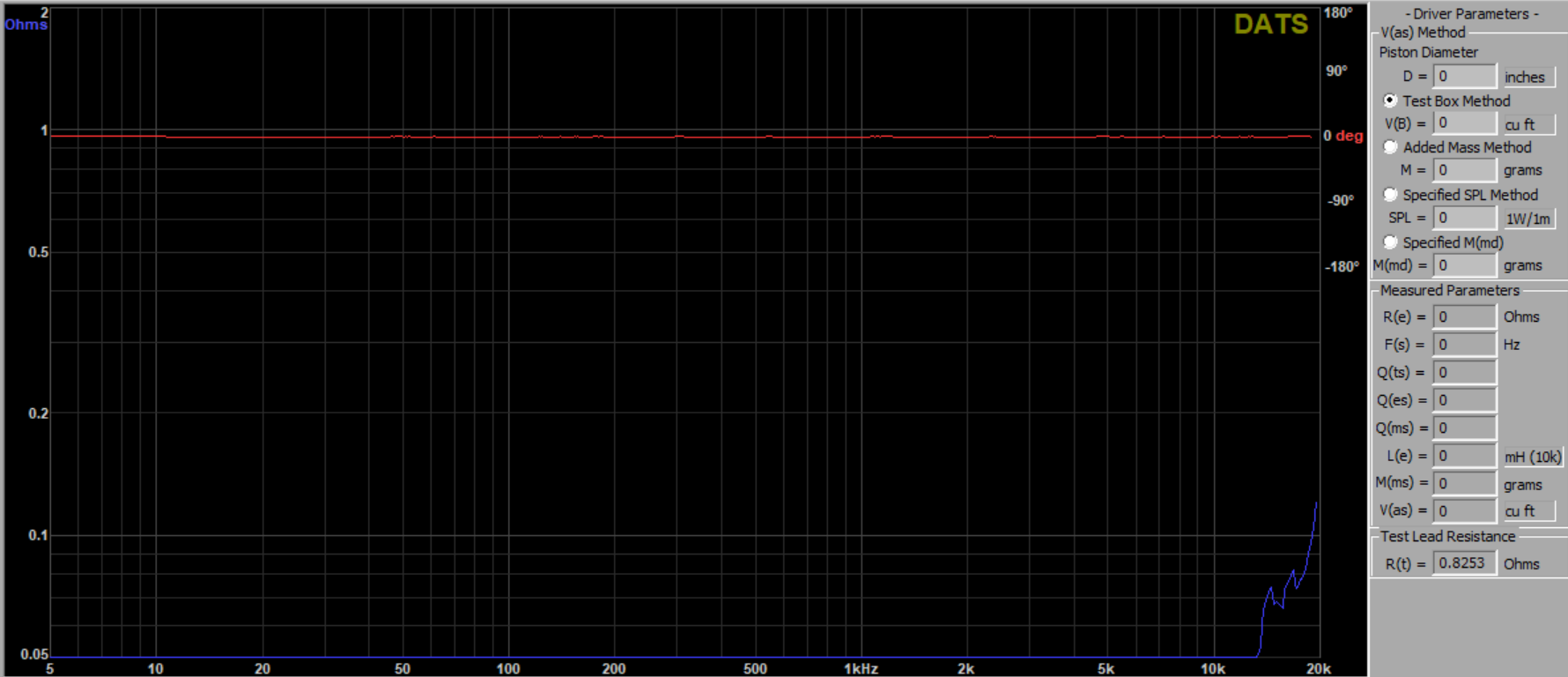Viewport: 1568px width, 677px height.
Task: Select the Added Mass Method option
Action: coord(1390,147)
